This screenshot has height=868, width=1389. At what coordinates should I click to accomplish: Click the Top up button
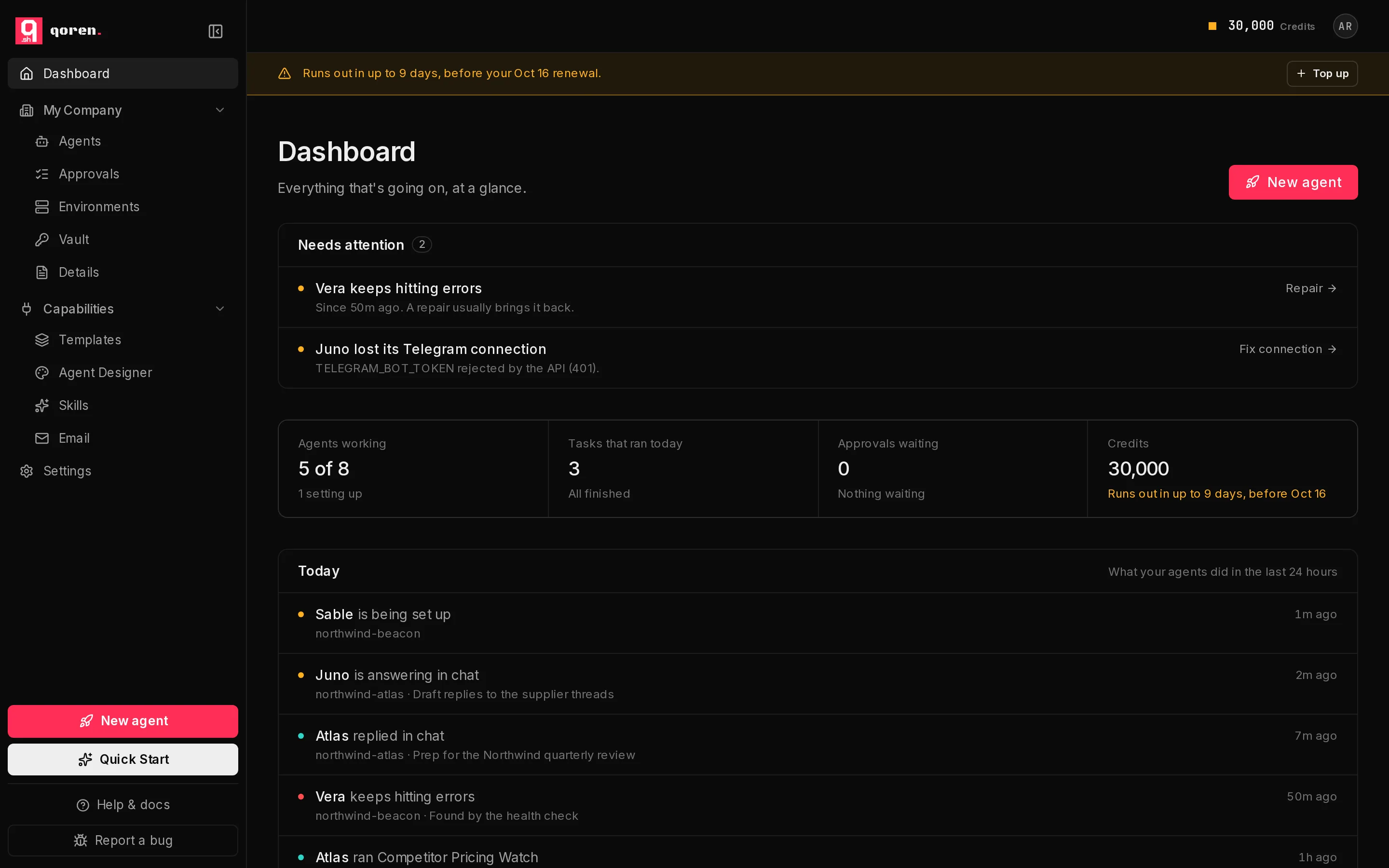click(1322, 73)
